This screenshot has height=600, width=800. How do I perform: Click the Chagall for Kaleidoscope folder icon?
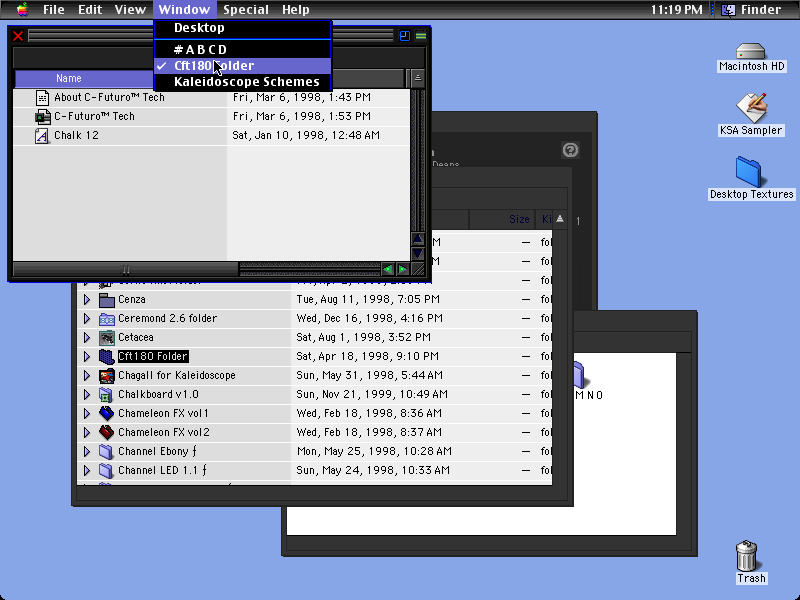(107, 376)
